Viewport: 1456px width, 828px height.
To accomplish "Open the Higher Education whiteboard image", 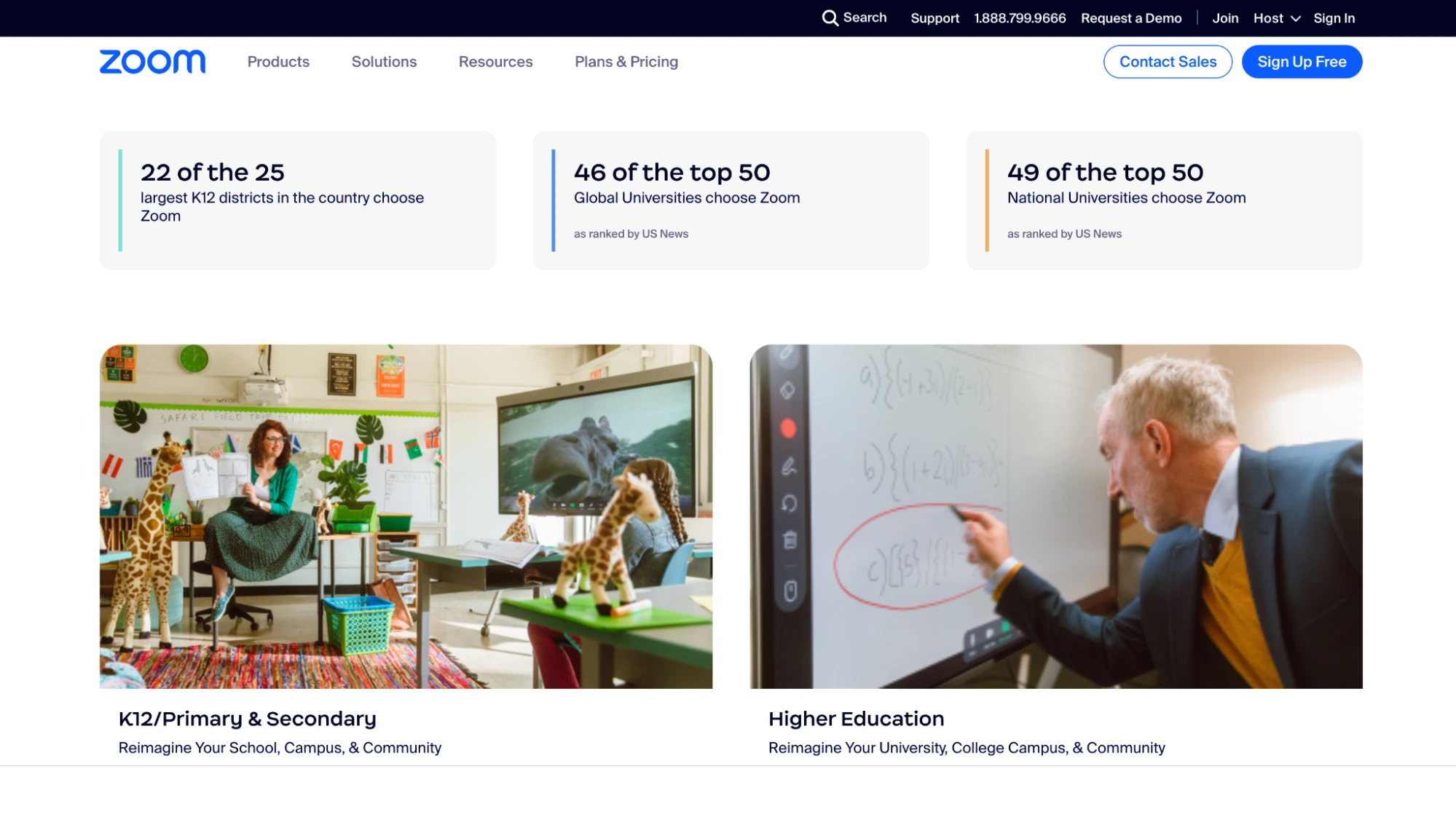I will coord(1056,516).
